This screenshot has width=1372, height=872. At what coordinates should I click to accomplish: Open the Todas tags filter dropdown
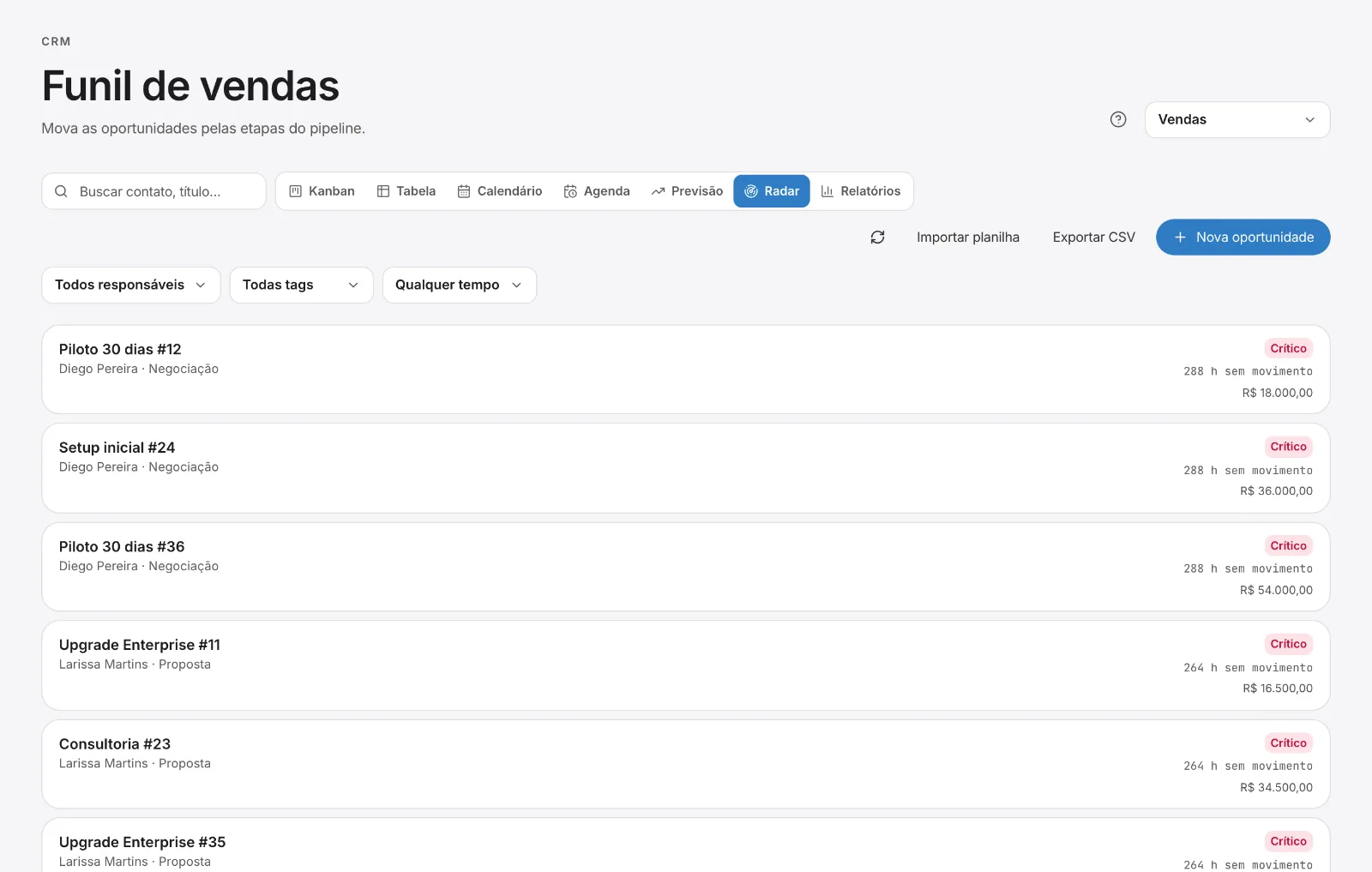pos(301,285)
